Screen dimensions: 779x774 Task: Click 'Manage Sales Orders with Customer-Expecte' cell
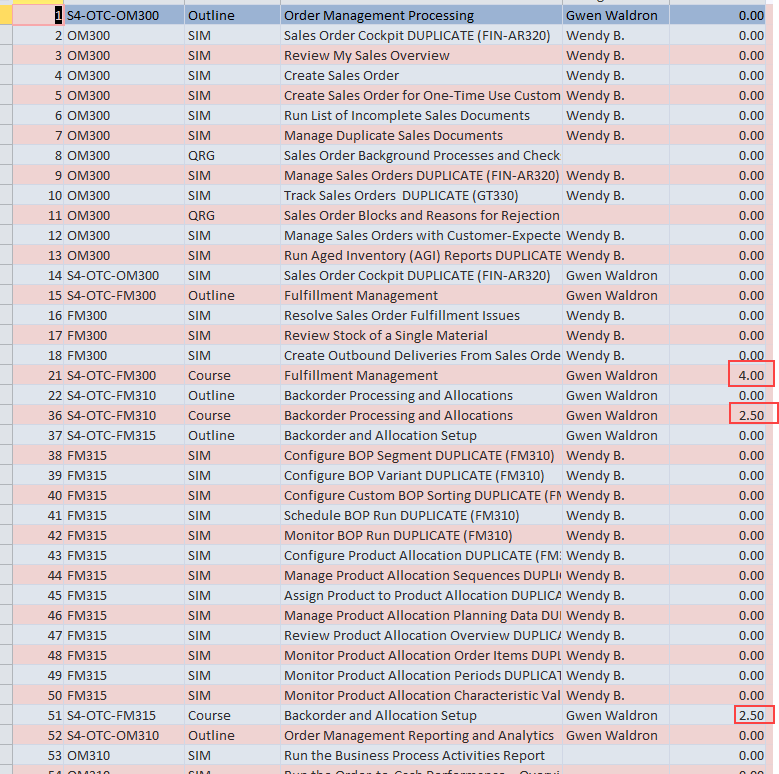(x=421, y=235)
